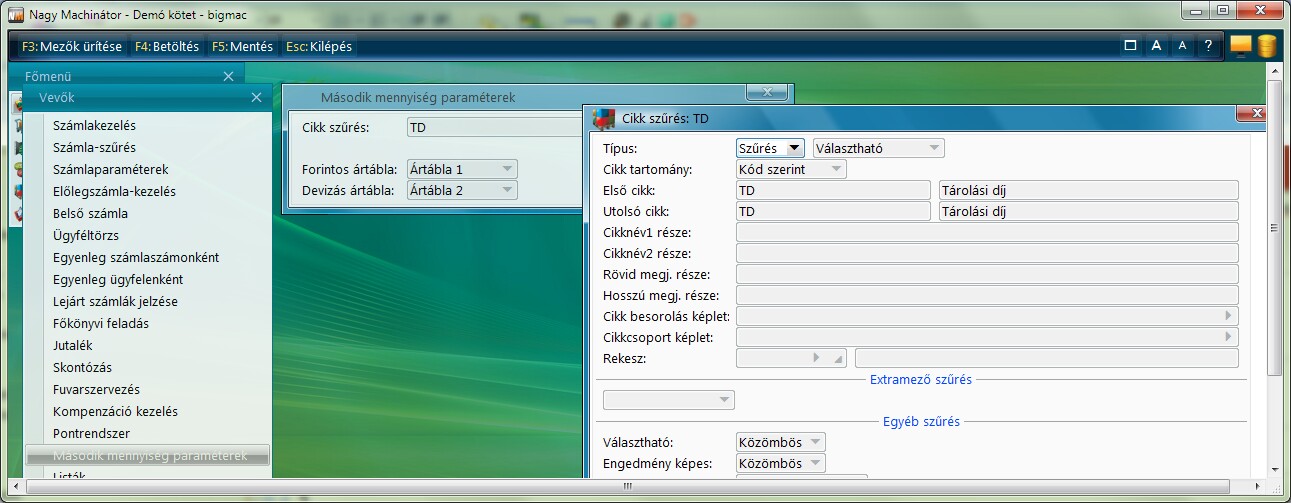Click the Utolsó cikk code field
This screenshot has width=1291, height=503.
click(833, 211)
